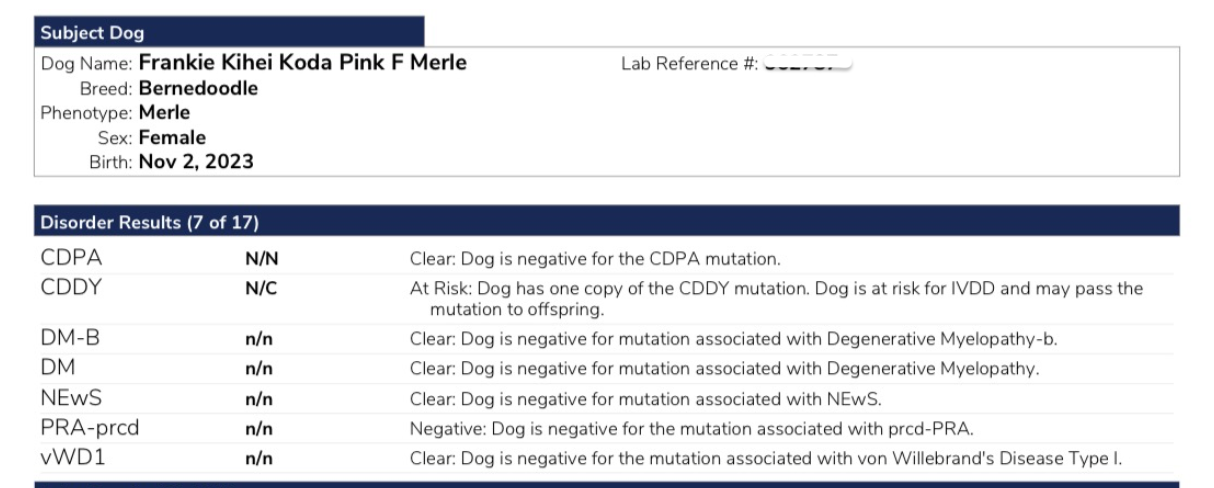Viewport: 1214px width, 488px height.
Task: Click the Degenerative Myelopathy-b description
Action: 734,339
